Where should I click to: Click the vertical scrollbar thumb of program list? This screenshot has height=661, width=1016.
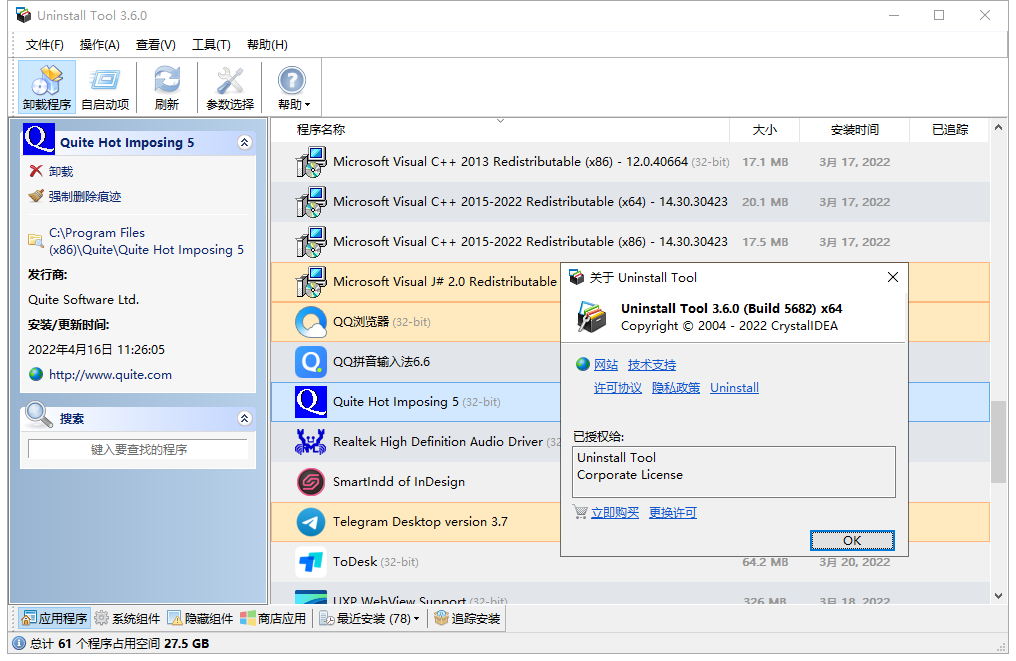pos(999,442)
